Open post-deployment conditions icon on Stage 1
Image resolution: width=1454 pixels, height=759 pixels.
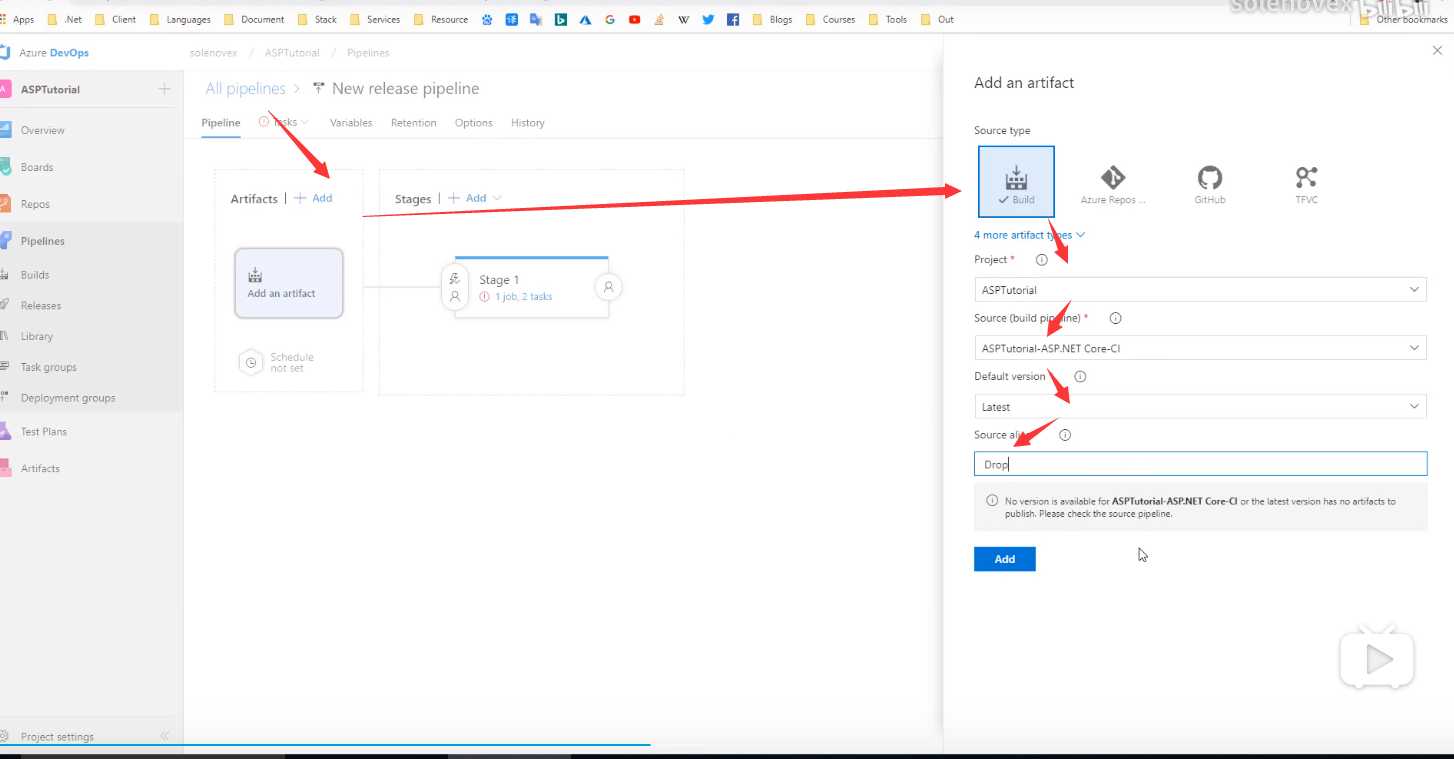(x=608, y=288)
